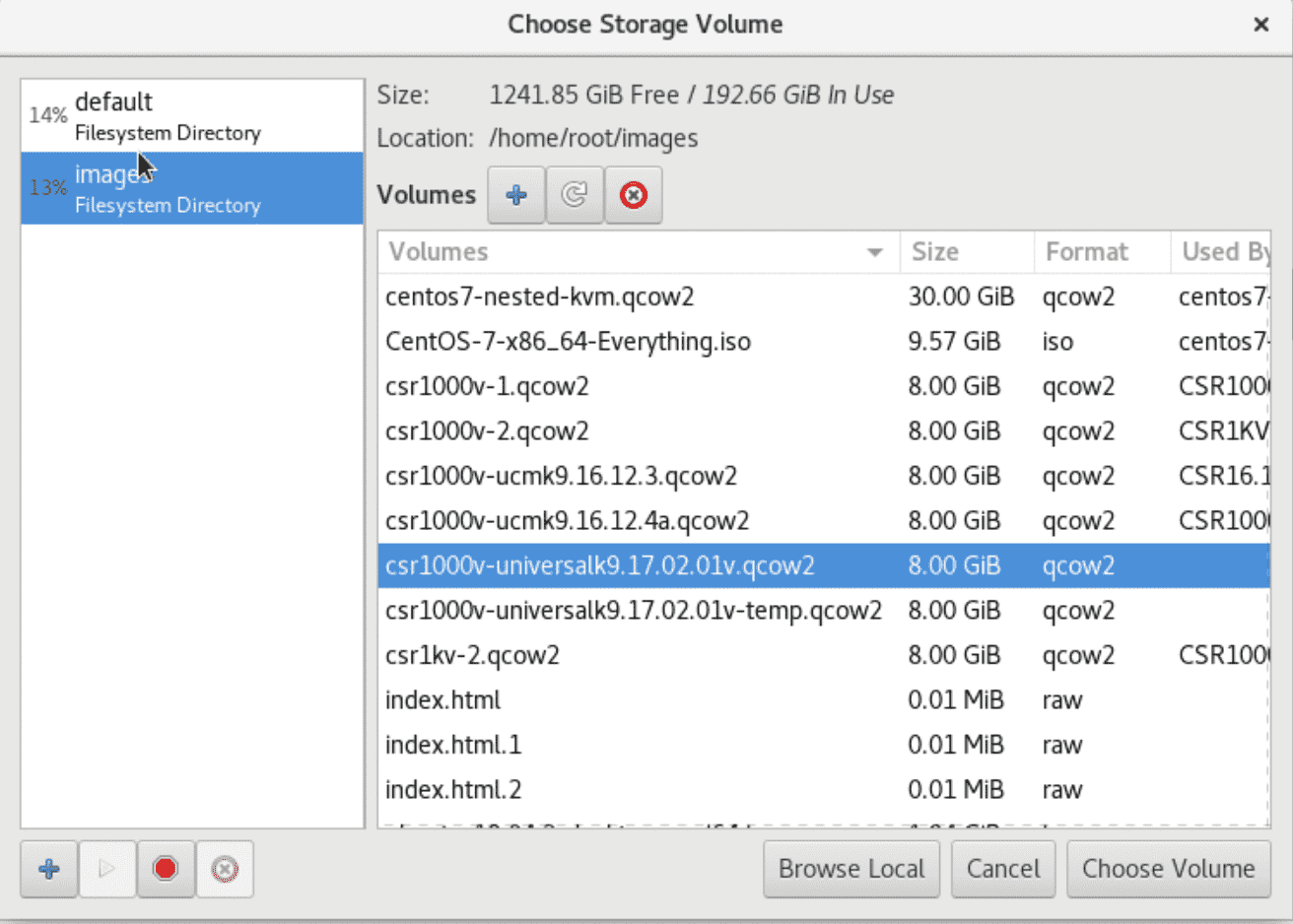Delete the selected volume

(634, 195)
